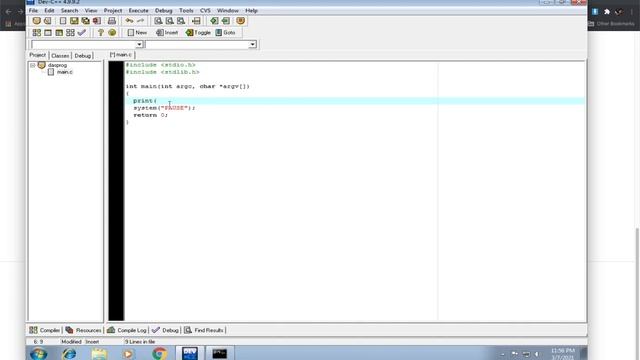640x360 pixels.
Task: Open the Debug bottom panel tab
Action: point(165,330)
